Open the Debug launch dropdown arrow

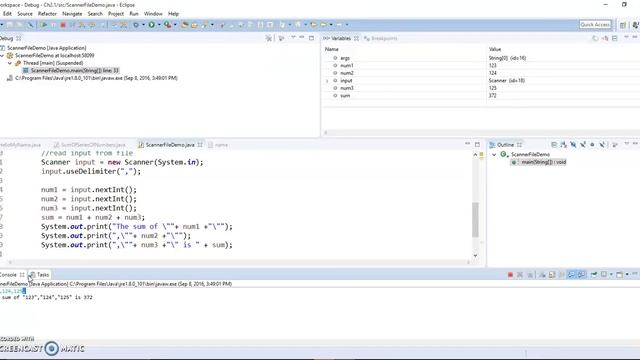pos(143,25)
